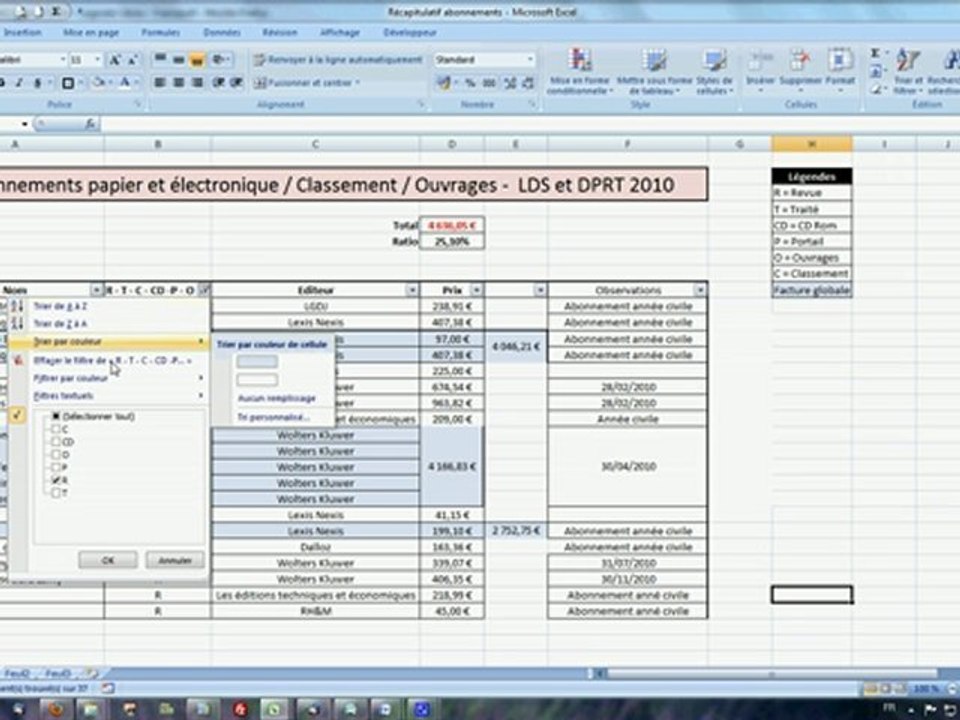Screen dimensions: 960x720
Task: Click the borders icon in Police group
Action: click(x=67, y=83)
